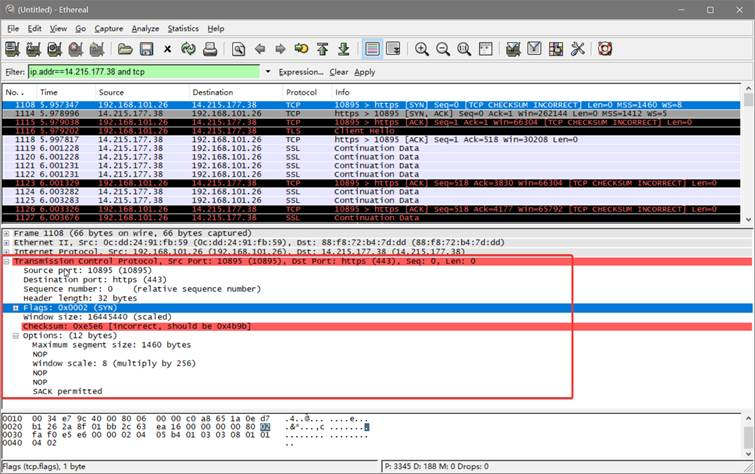Expand the Ethernet II tree node
This screenshot has width=755, height=474.
coord(7,242)
